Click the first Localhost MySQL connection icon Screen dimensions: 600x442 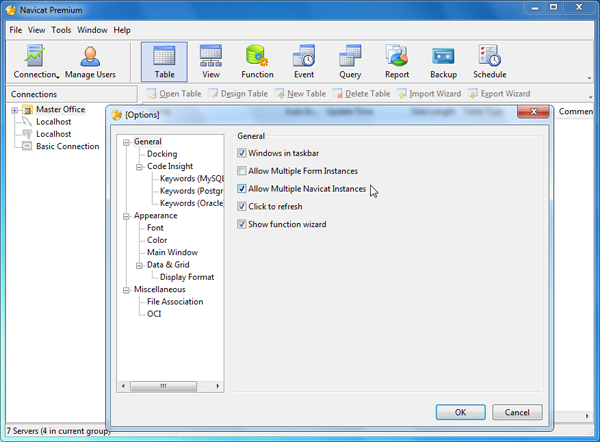(27, 122)
